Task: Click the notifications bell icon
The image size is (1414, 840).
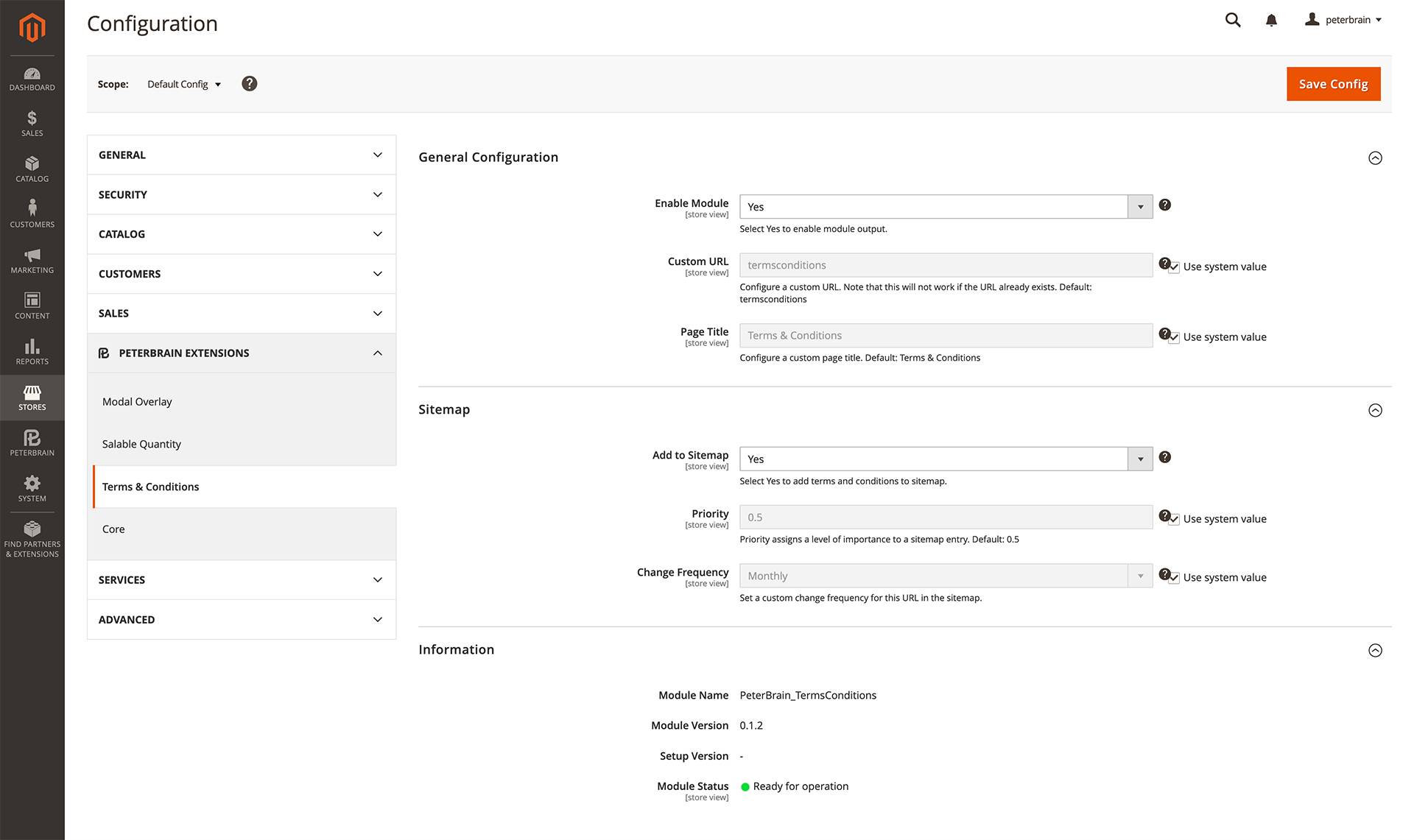Action: pos(1271,21)
